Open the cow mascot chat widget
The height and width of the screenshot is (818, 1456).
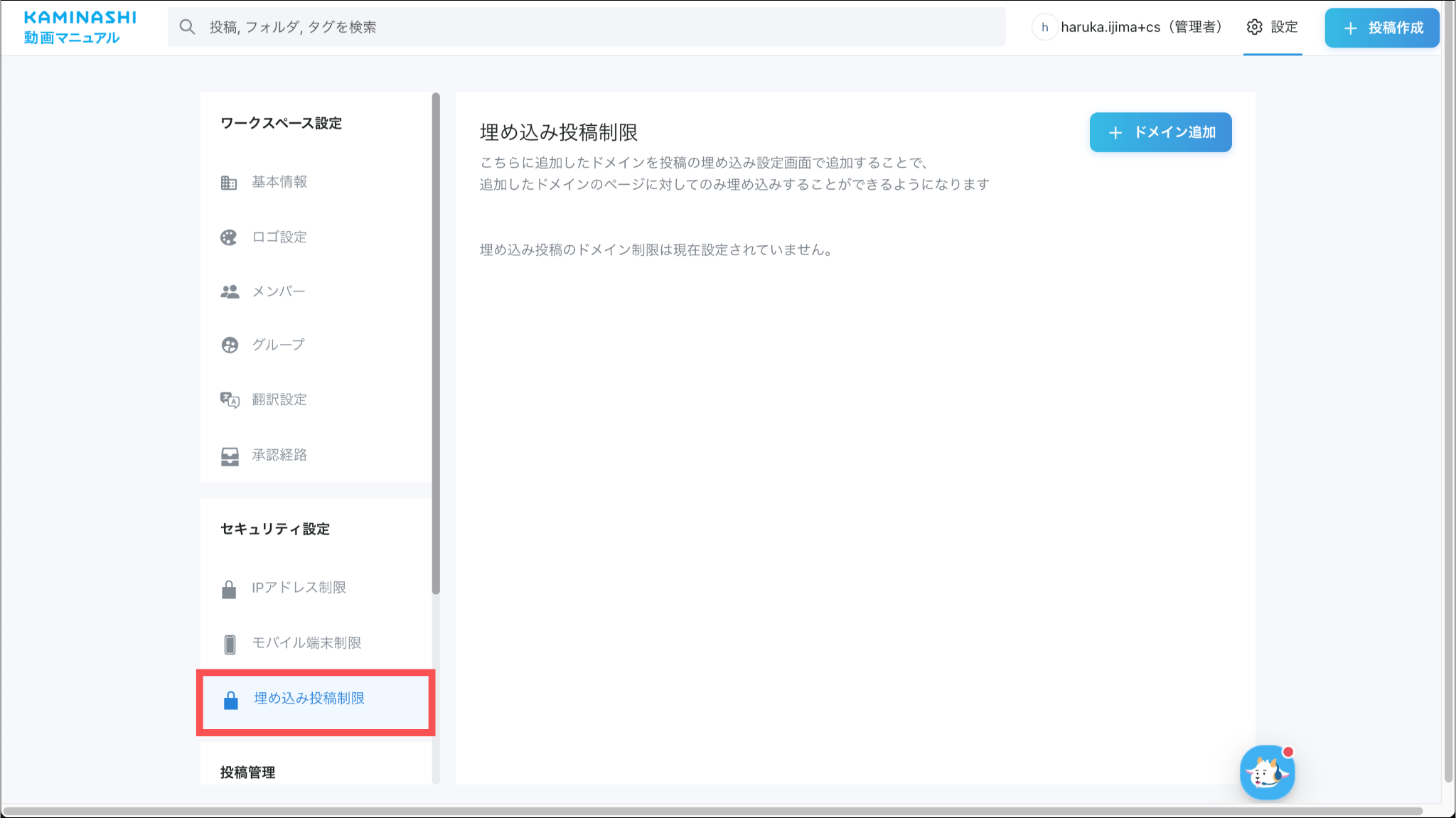[x=1267, y=773]
